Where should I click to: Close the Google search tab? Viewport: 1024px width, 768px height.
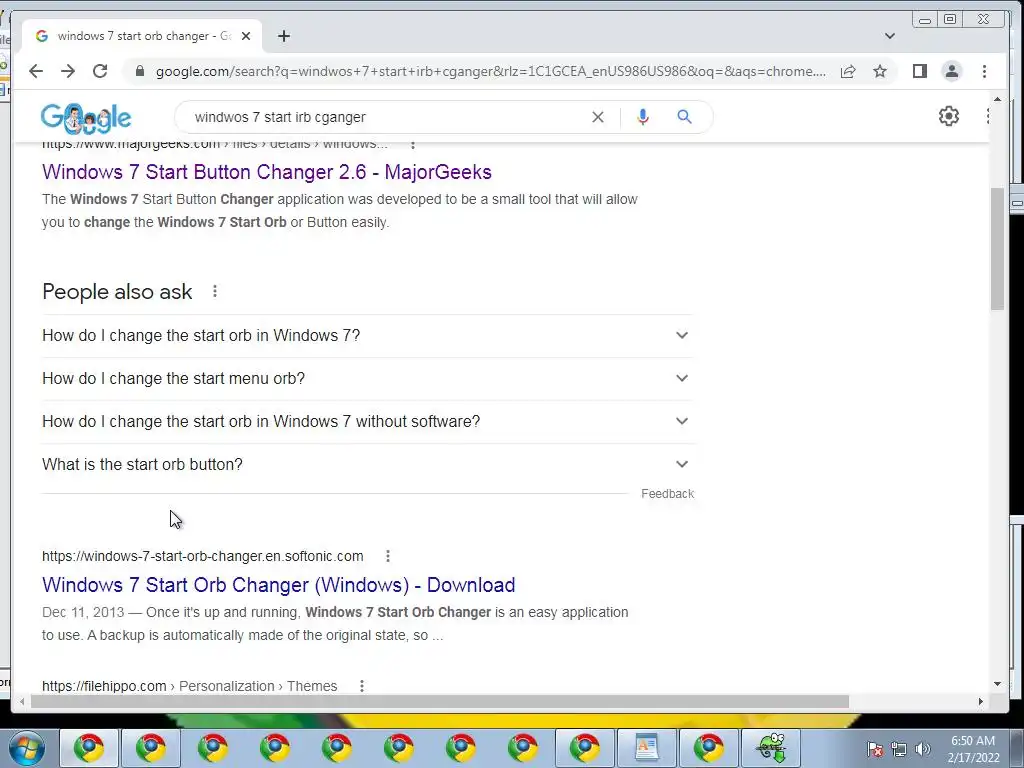coord(246,36)
